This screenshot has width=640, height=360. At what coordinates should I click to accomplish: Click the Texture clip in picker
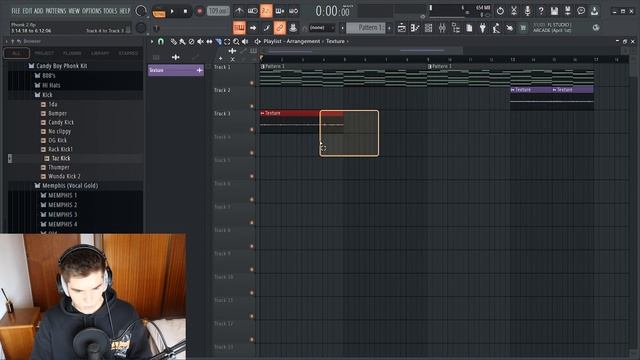176,70
